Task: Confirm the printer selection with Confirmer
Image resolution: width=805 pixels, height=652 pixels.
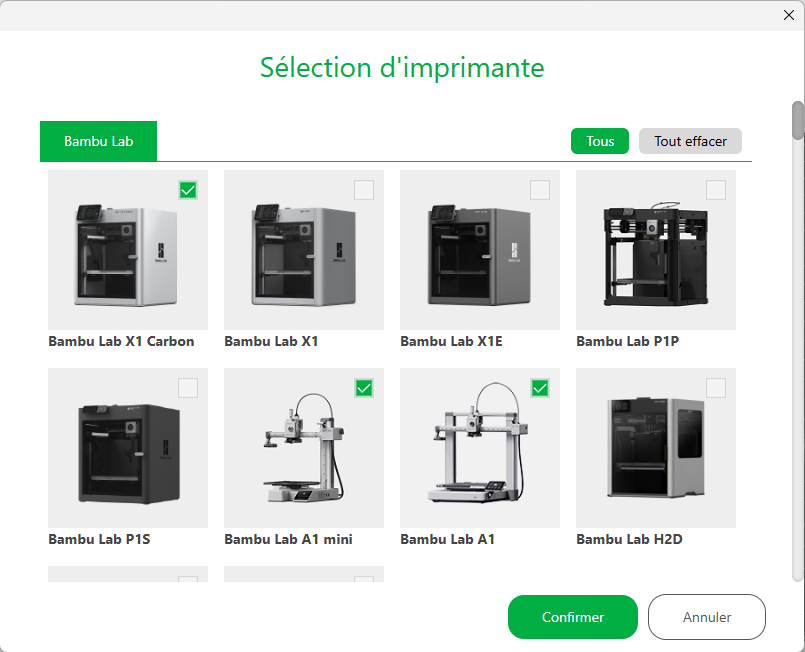Action: (x=572, y=617)
